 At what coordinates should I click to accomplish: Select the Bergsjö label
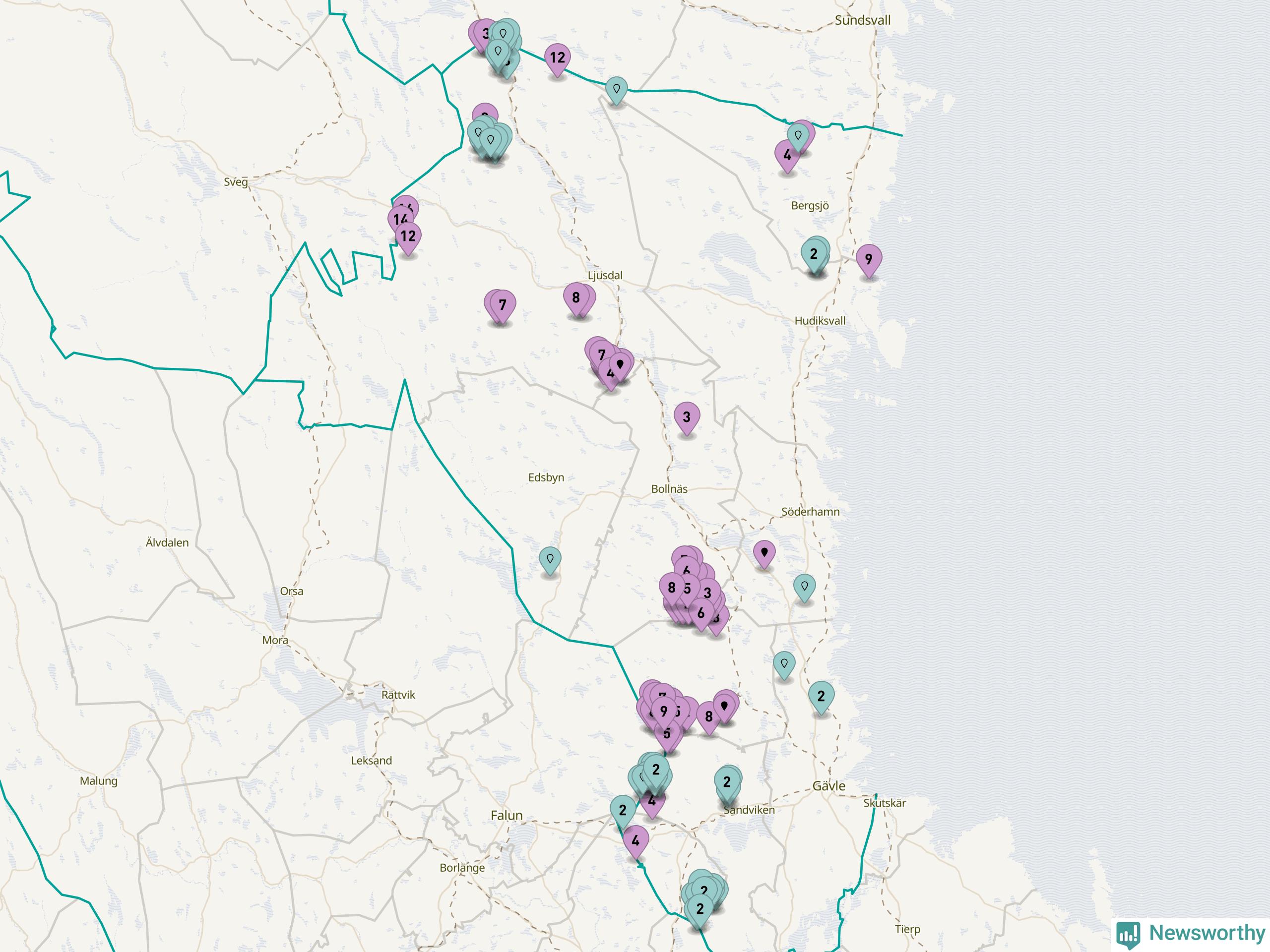[810, 205]
